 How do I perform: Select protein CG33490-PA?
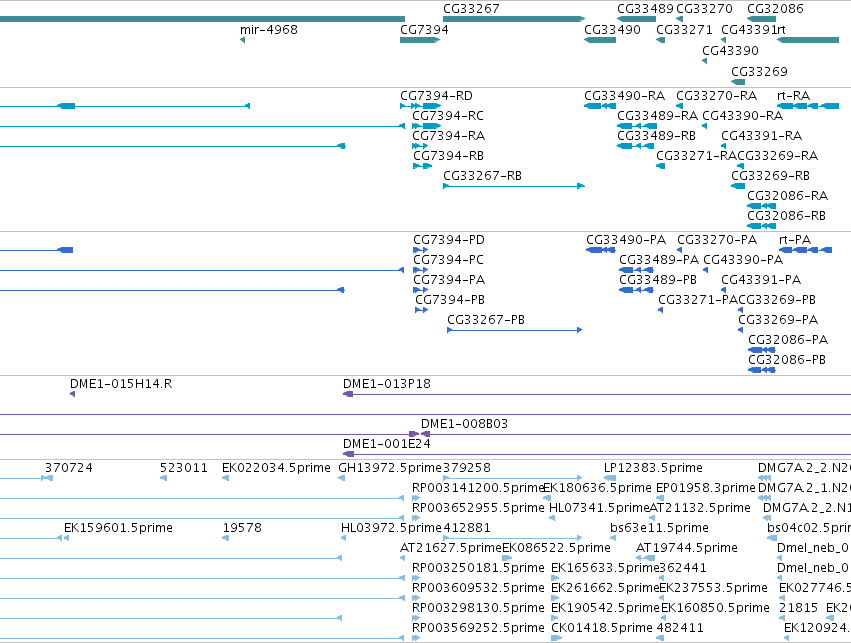pos(626,240)
